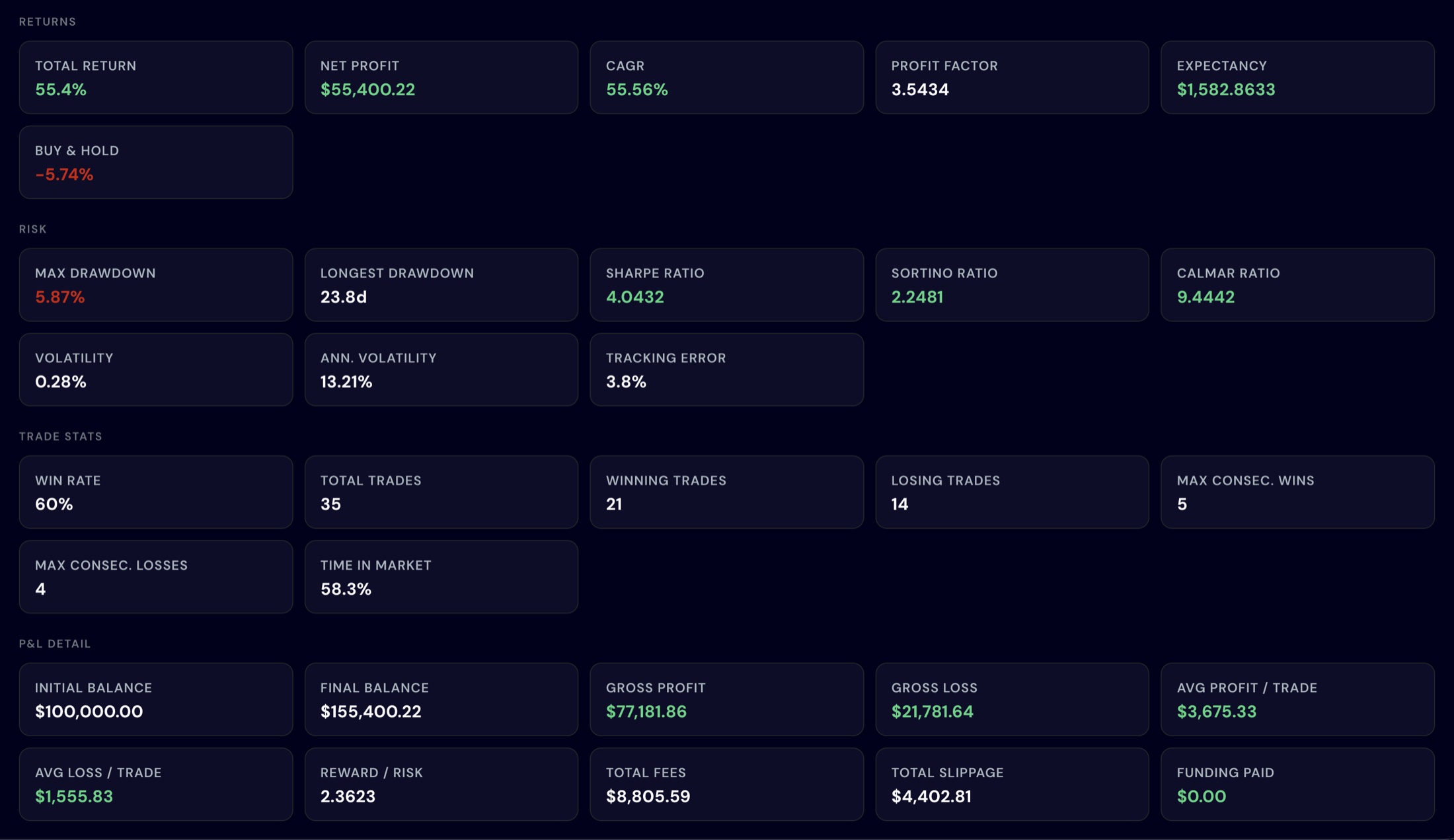Select the Volatility value 0.28%
This screenshot has width=1454, height=840.
61,382
